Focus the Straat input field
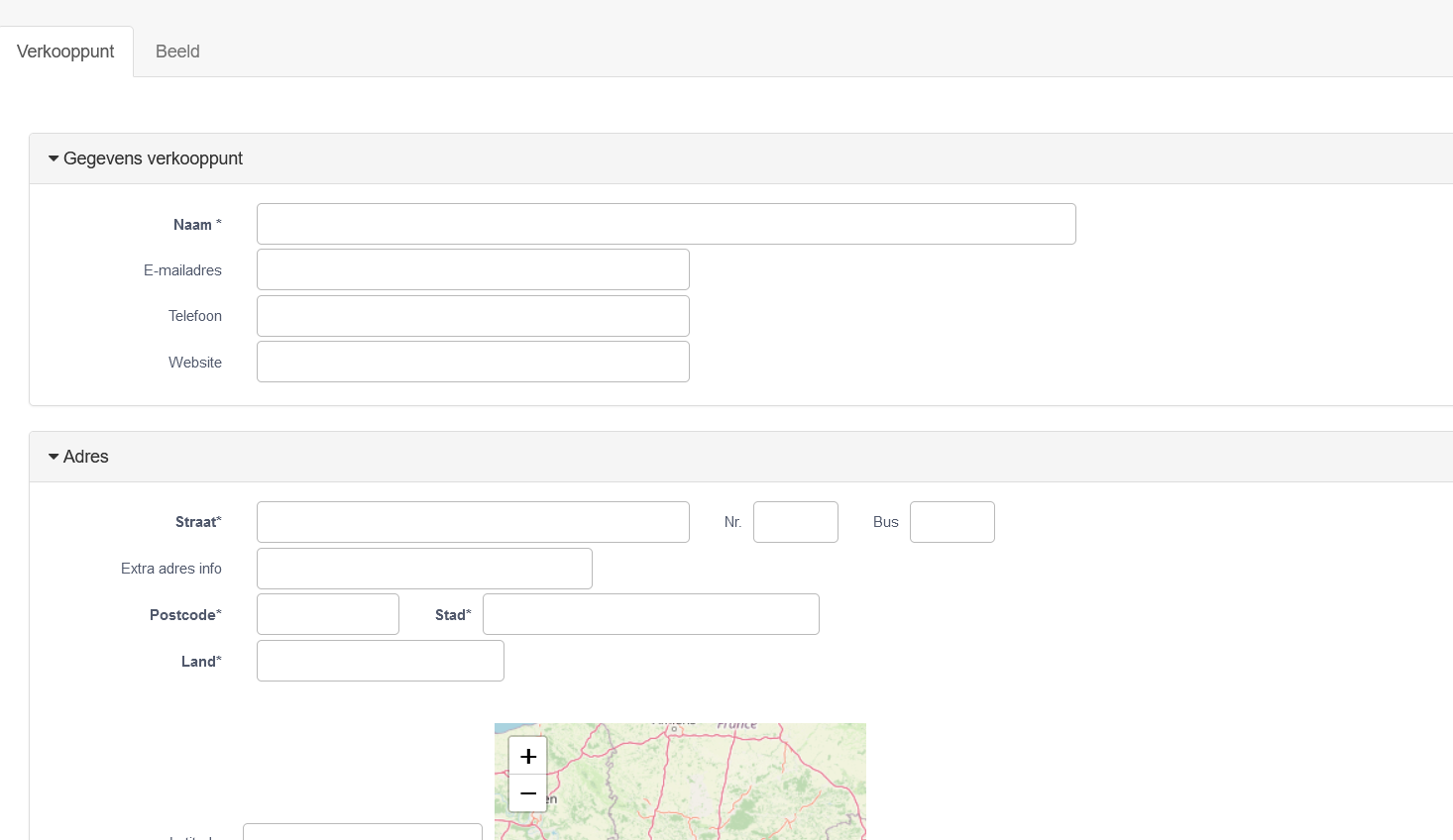1453x840 pixels. coord(473,522)
